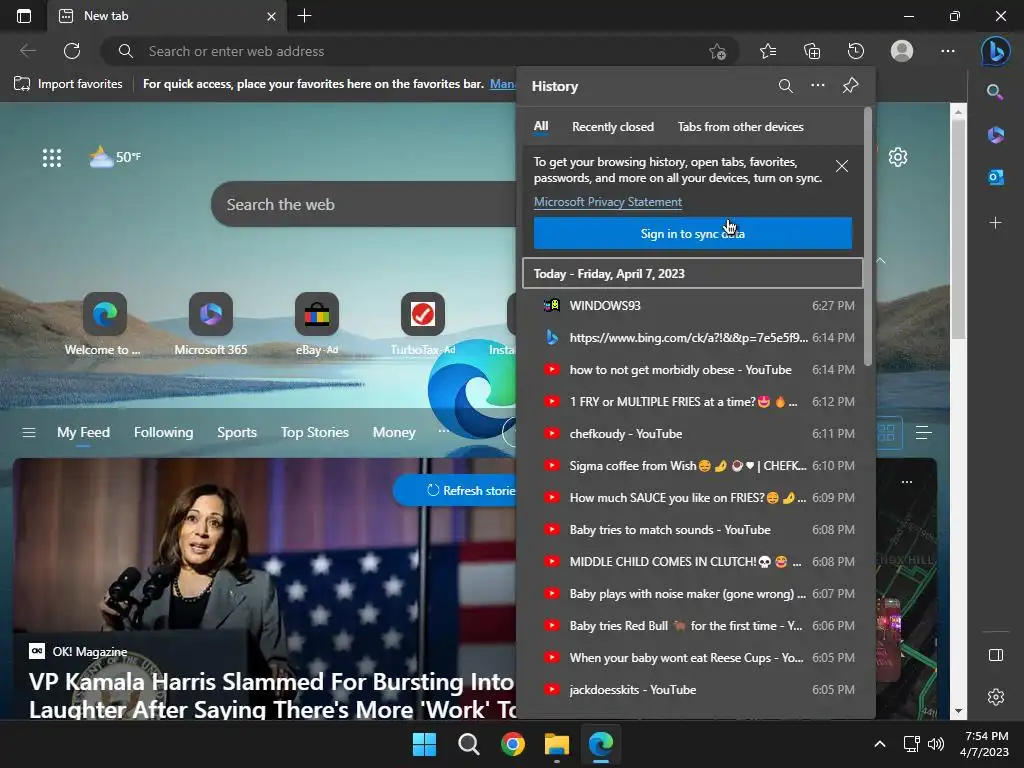Open the History toolbar clock icon

[856, 51]
